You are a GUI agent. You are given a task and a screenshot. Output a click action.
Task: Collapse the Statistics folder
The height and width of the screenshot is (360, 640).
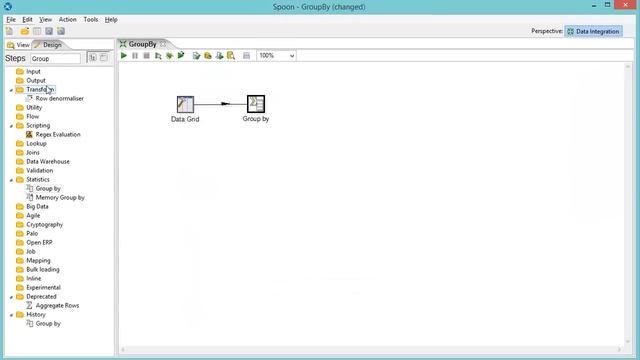[x=11, y=180]
